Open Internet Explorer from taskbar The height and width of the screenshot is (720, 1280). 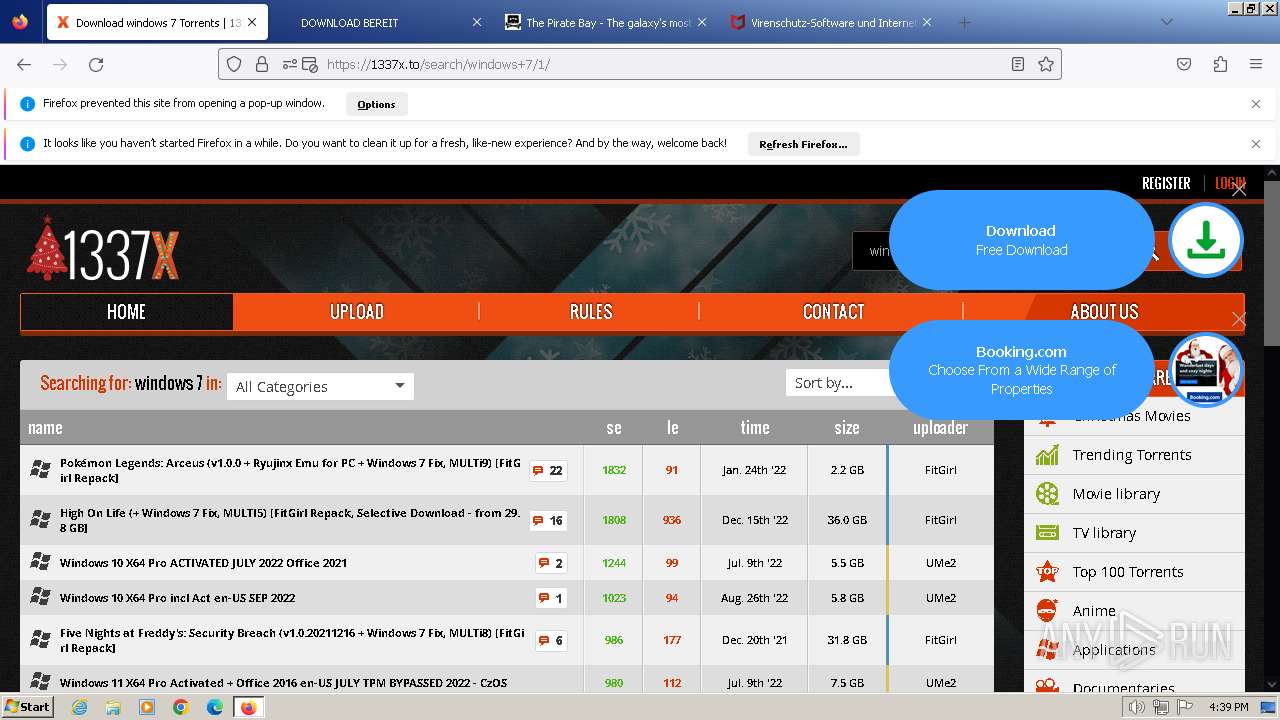pos(79,707)
